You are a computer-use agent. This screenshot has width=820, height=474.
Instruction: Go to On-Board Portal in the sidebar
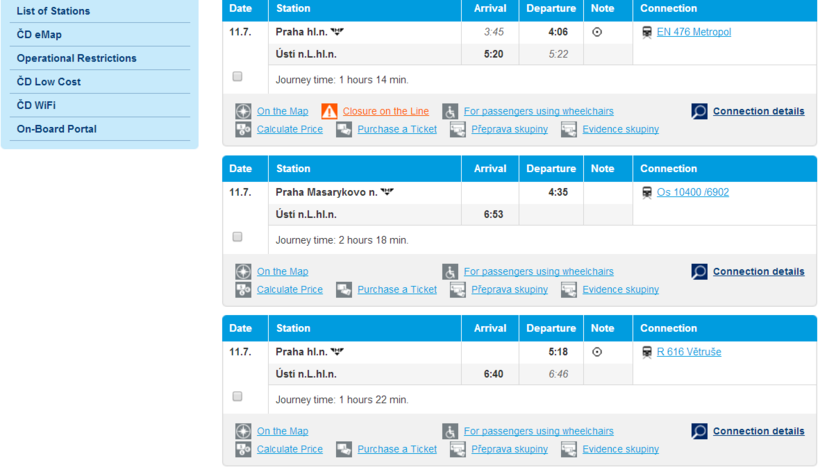(57, 129)
